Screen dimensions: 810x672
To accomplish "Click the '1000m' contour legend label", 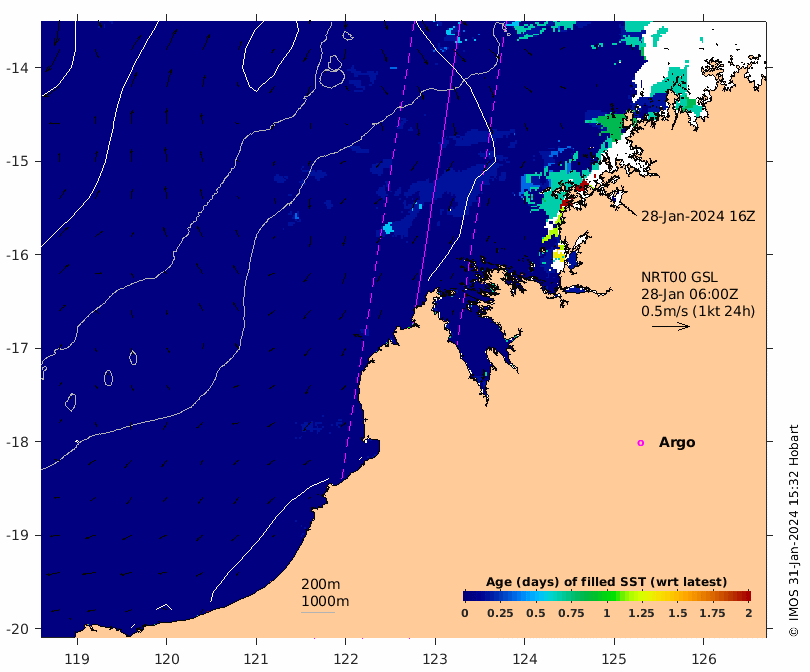I will click(x=325, y=601).
